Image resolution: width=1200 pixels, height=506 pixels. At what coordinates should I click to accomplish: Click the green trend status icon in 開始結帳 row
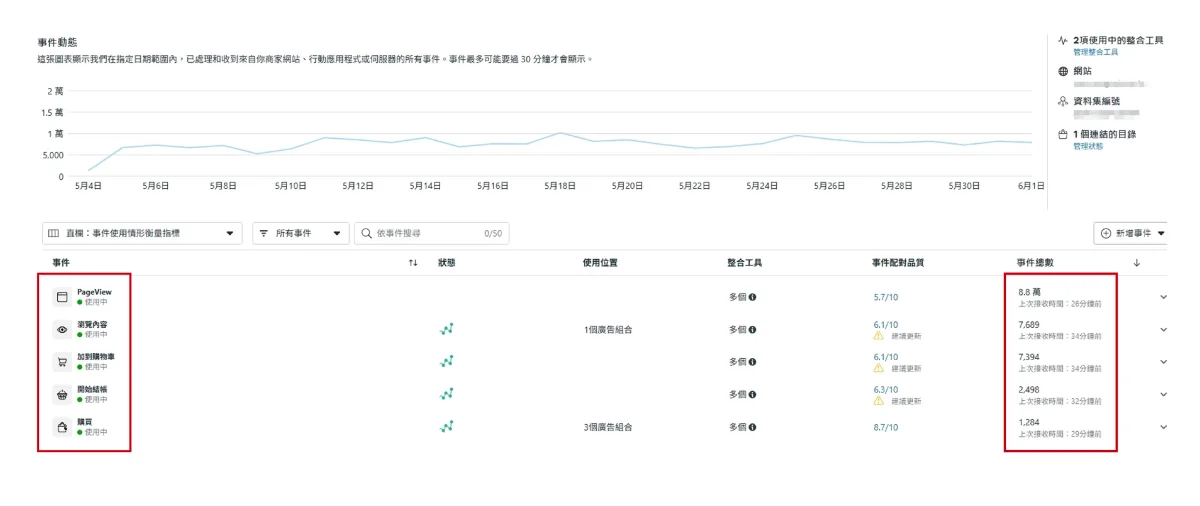(x=447, y=394)
